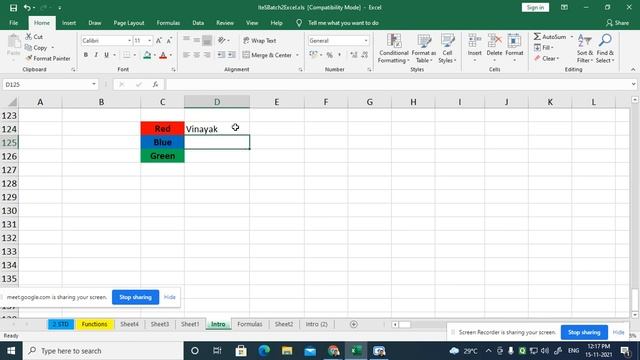Open the Cell Styles gallery
The image size is (640, 360).
[447, 49]
